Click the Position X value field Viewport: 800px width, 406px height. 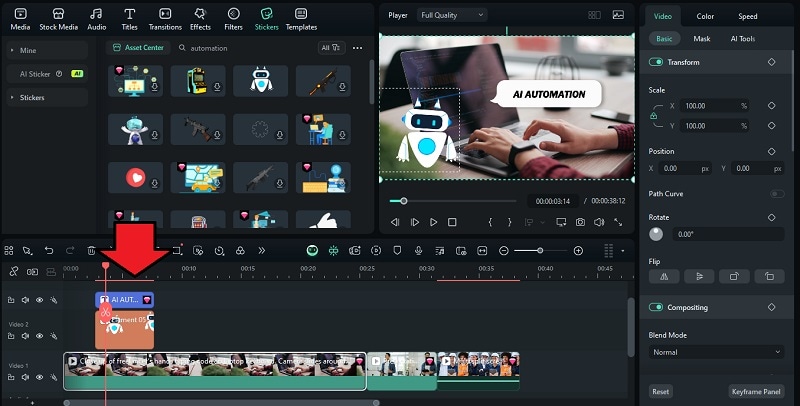point(685,168)
